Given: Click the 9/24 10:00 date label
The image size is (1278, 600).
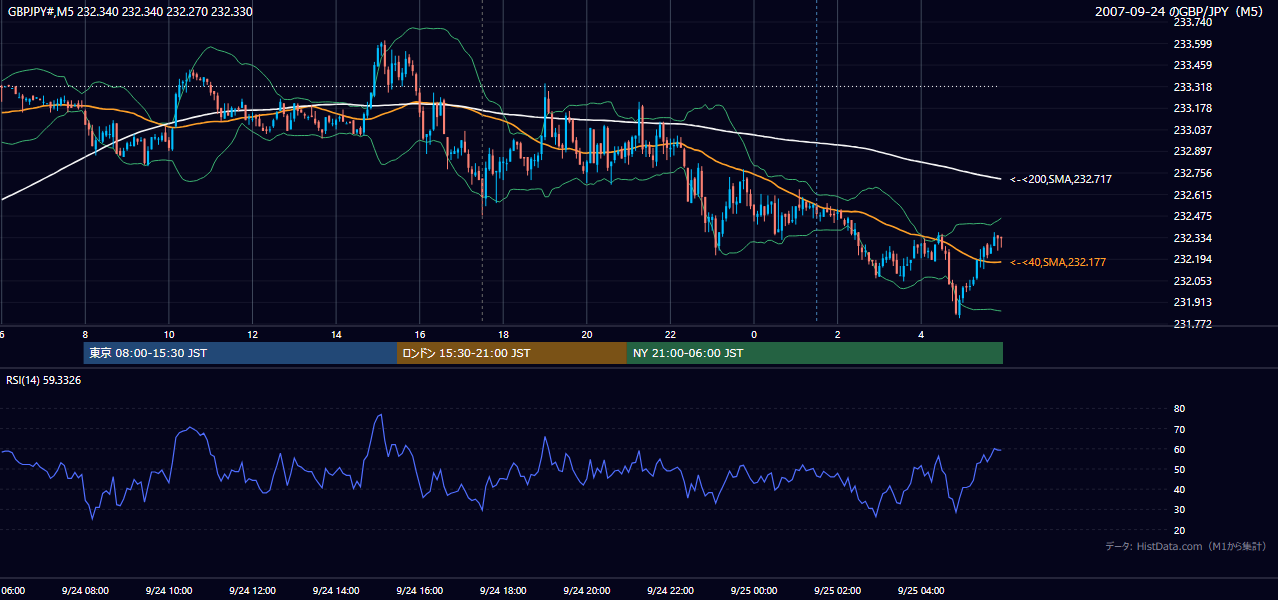Looking at the screenshot, I should tap(168, 591).
